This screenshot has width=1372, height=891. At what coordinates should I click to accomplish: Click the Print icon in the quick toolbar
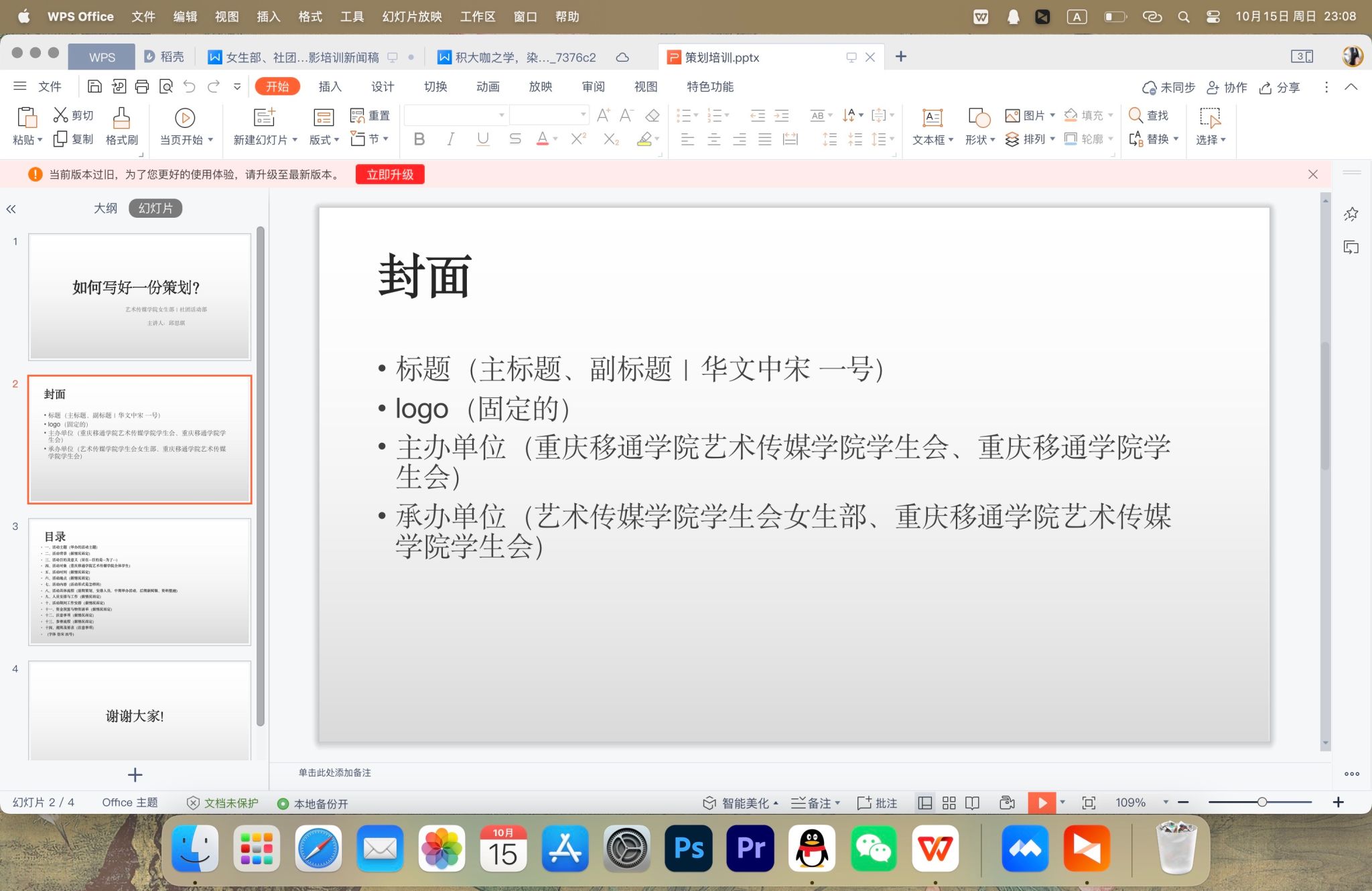(x=142, y=86)
